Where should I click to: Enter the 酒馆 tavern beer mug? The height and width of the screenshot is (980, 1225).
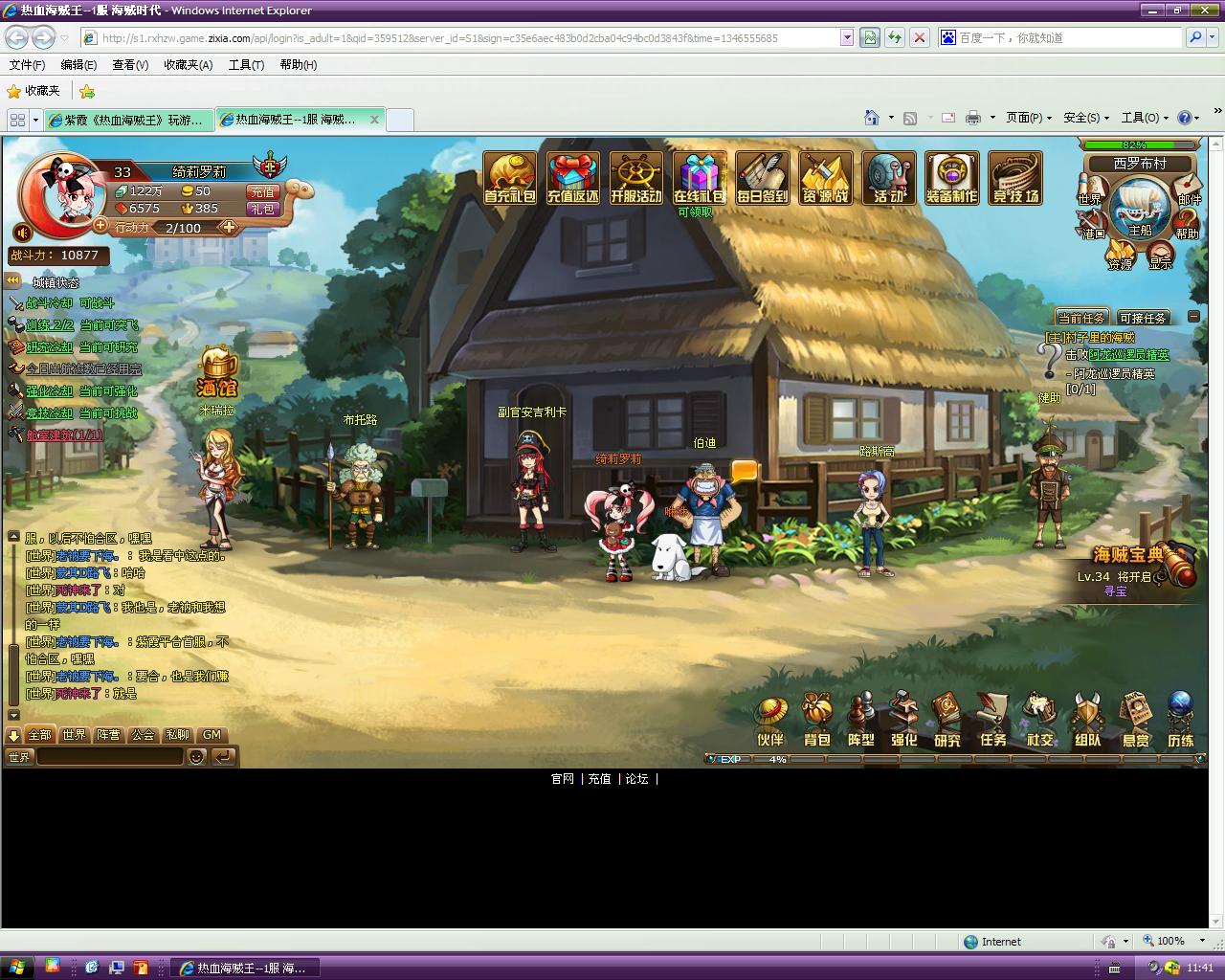click(217, 371)
